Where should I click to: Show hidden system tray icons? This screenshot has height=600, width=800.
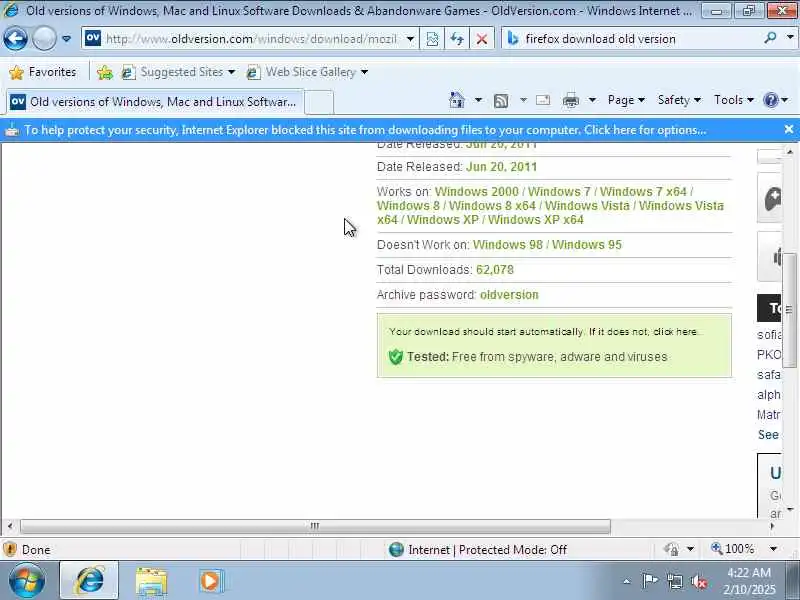627,581
